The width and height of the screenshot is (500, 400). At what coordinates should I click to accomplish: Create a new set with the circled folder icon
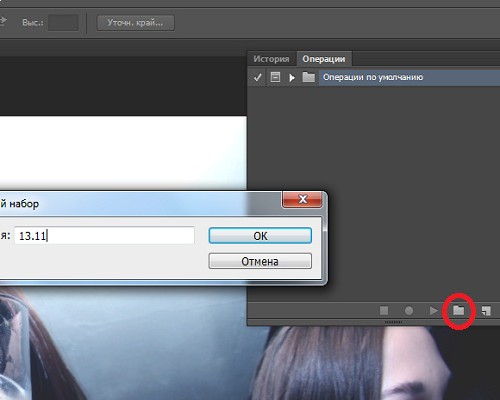click(459, 311)
